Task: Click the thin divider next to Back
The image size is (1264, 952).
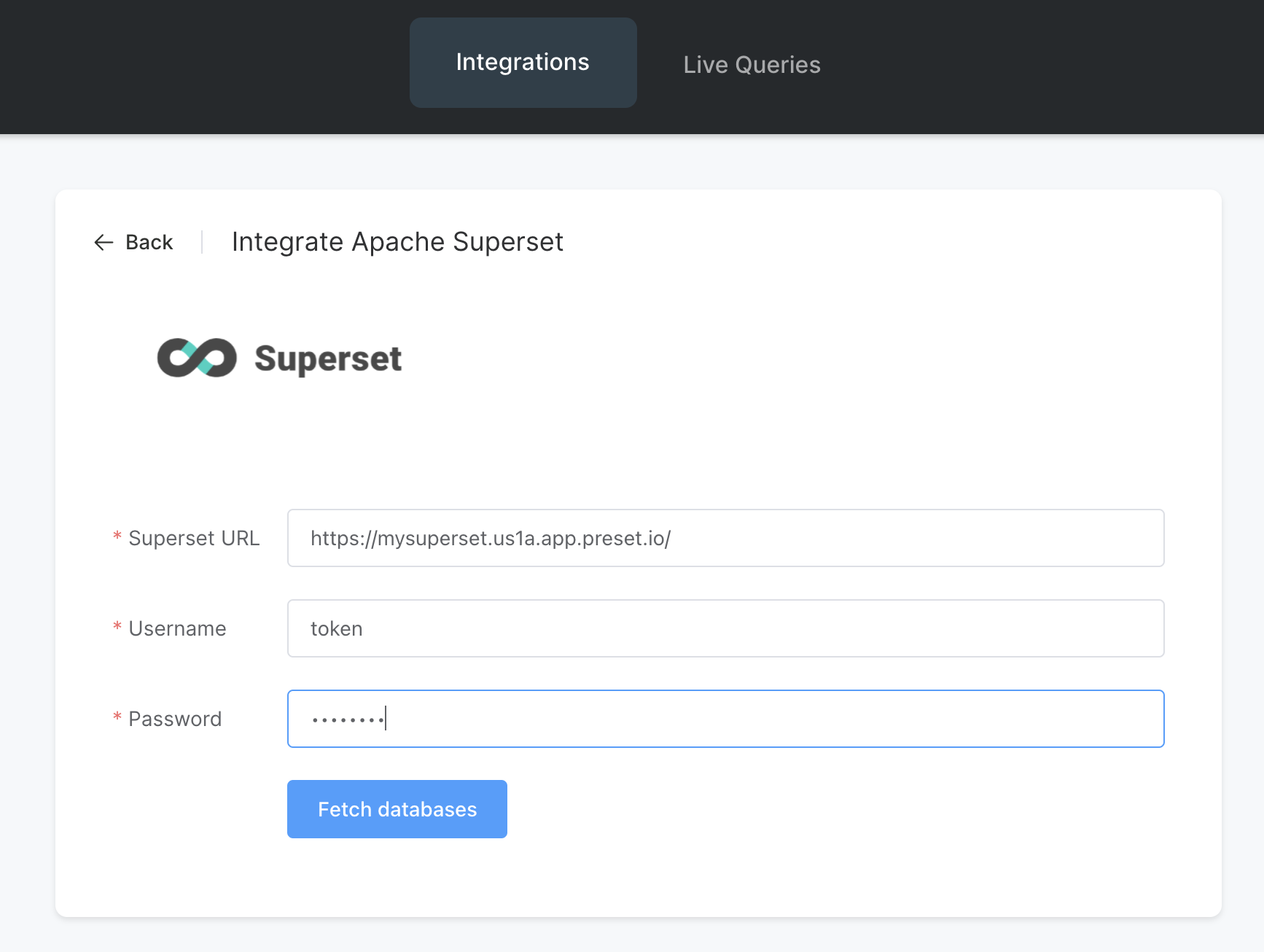Action: click(202, 242)
